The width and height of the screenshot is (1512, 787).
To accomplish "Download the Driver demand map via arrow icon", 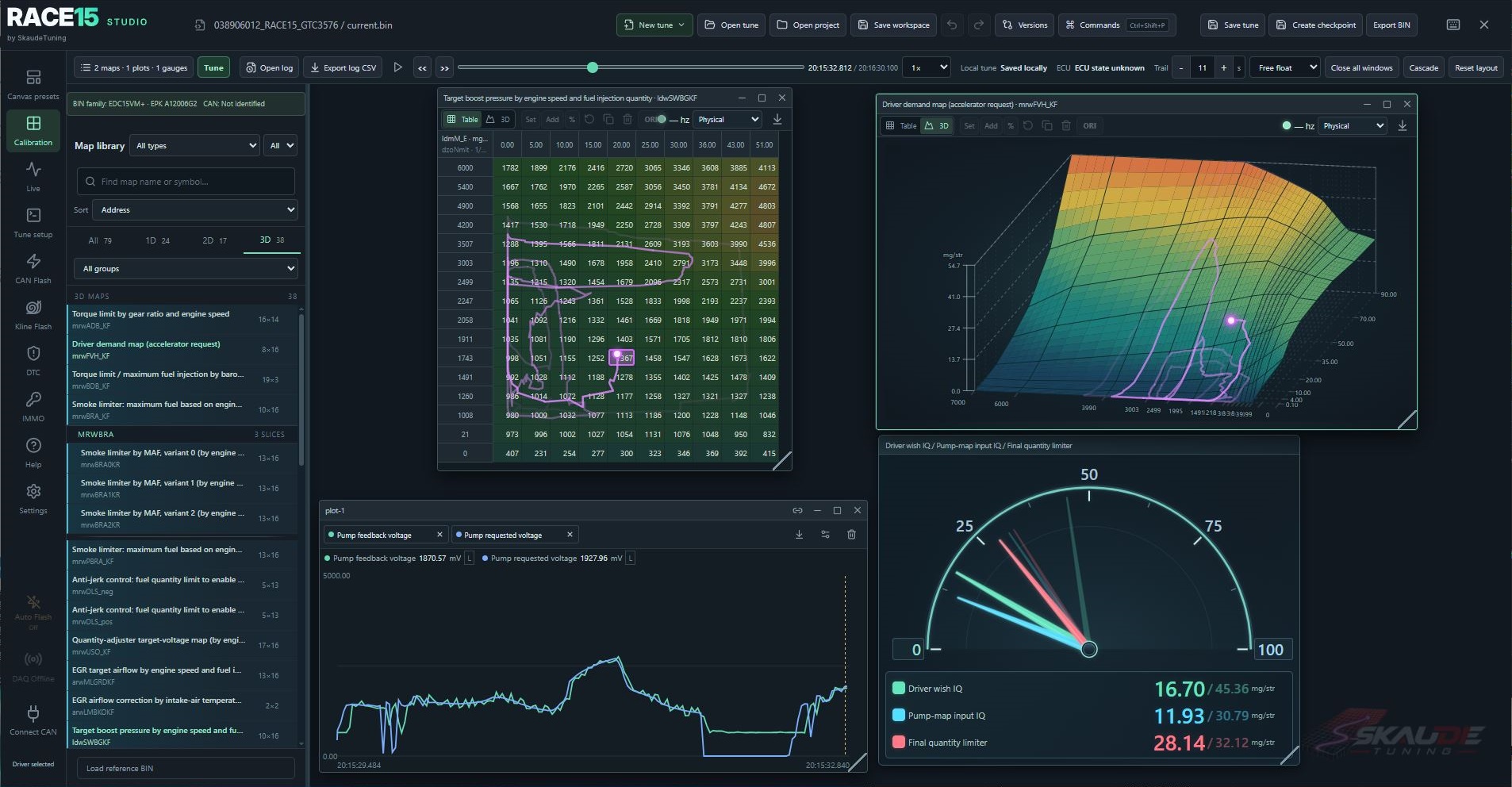I will pyautogui.click(x=1403, y=125).
